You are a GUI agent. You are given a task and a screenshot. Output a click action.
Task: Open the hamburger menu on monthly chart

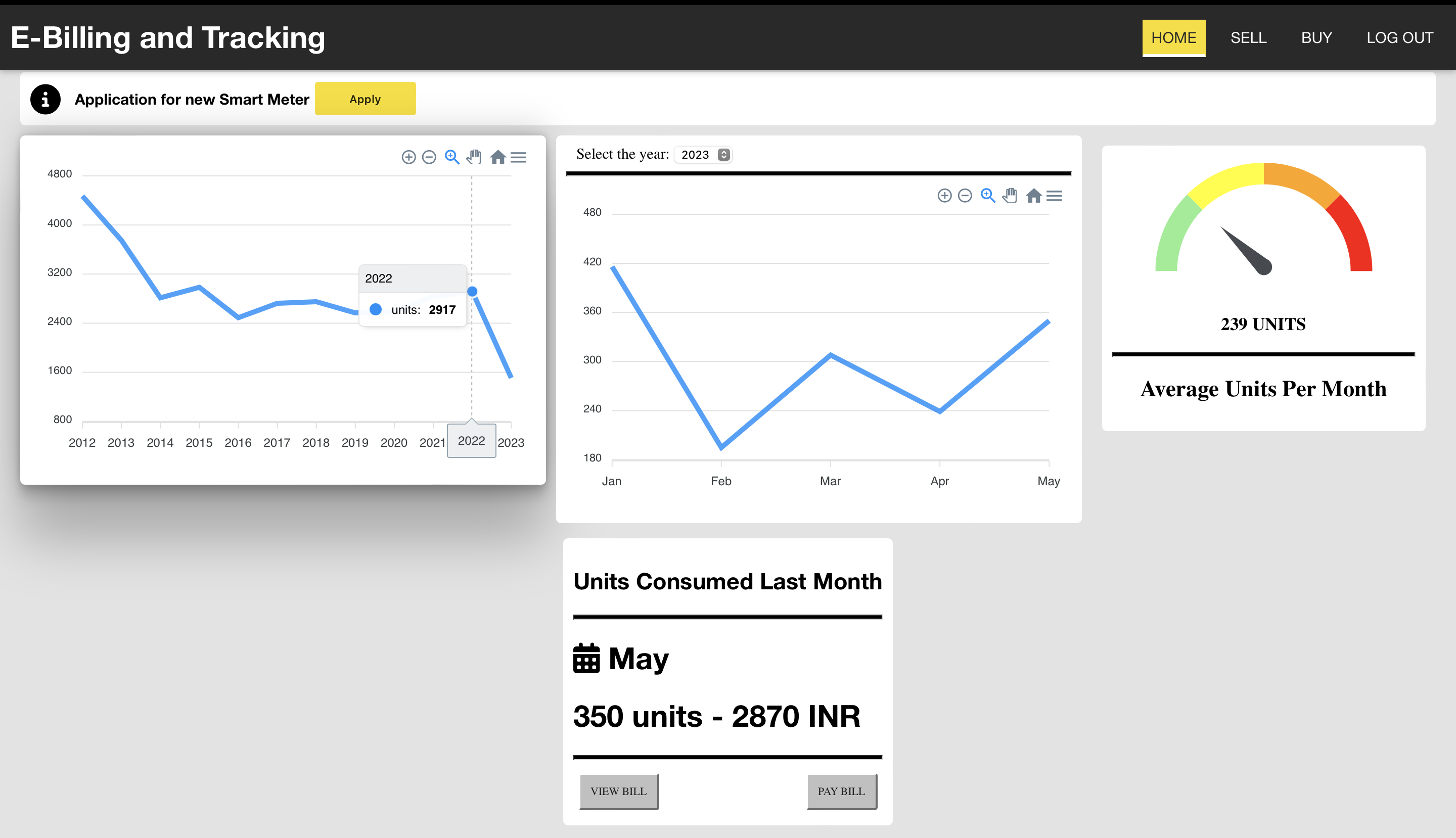click(x=1054, y=196)
